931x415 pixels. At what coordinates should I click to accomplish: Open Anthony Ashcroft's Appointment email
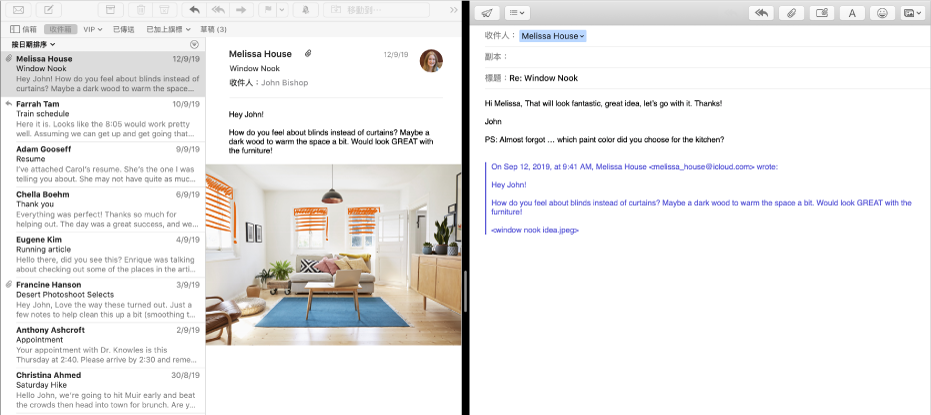tap(103, 345)
